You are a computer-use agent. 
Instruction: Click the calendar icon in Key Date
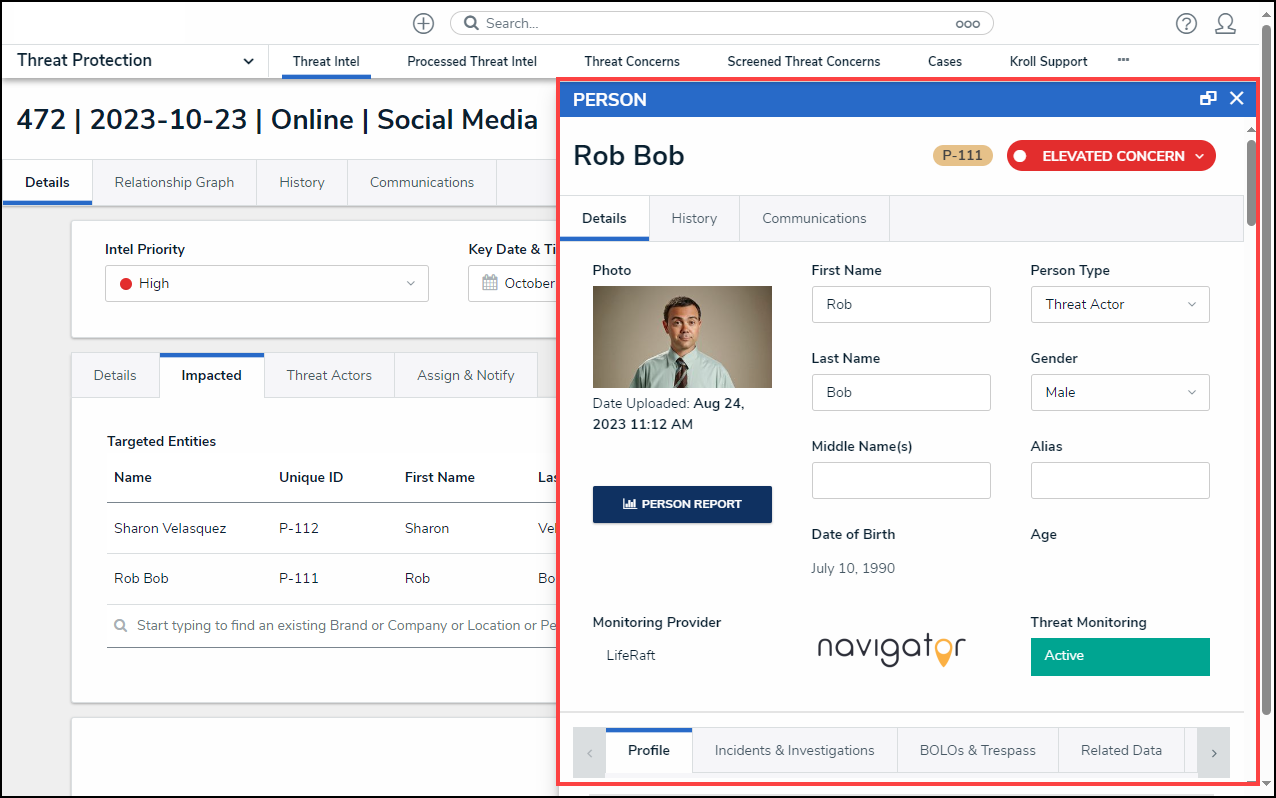click(490, 283)
